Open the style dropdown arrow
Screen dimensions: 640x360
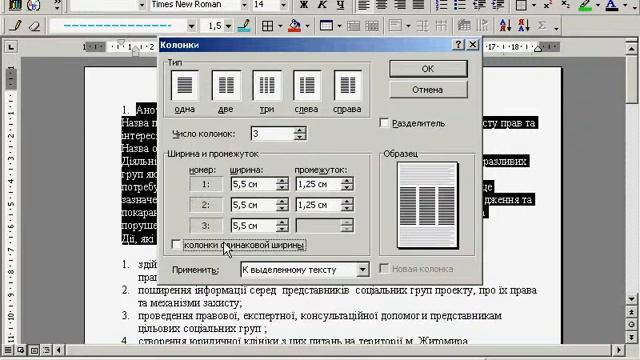(142, 5)
